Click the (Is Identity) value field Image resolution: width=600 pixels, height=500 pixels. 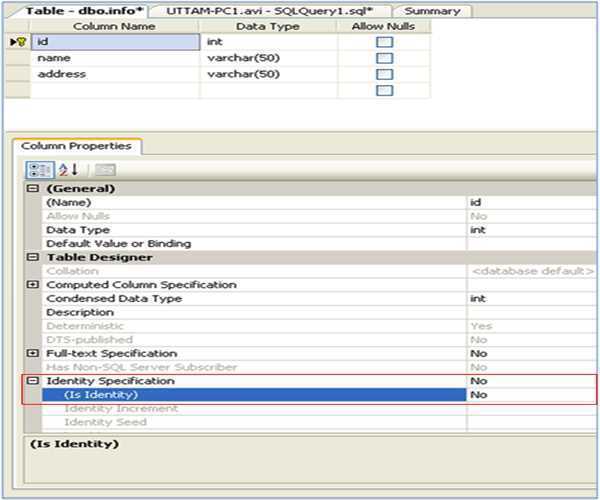tap(530, 395)
